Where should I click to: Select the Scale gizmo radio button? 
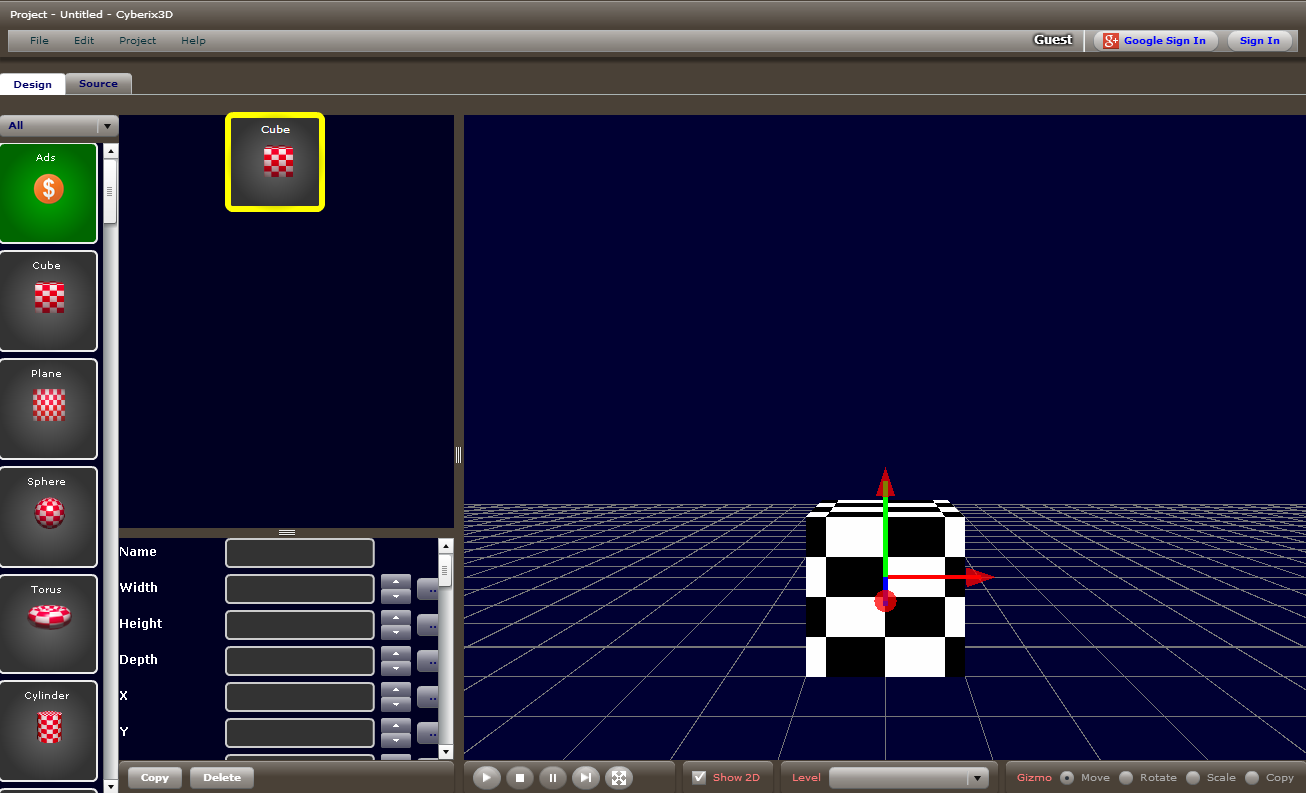(1193, 777)
